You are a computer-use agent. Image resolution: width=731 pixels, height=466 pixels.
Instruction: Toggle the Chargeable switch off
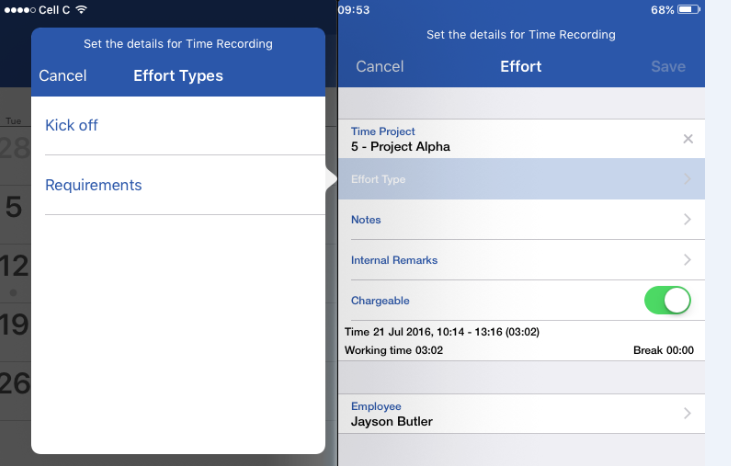point(667,300)
